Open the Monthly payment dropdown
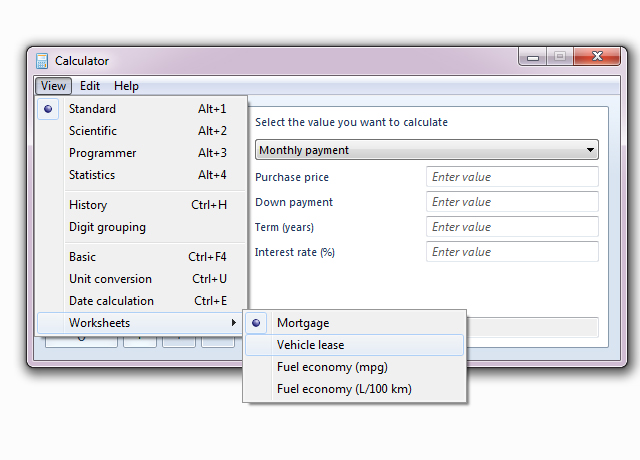 [x=427, y=150]
